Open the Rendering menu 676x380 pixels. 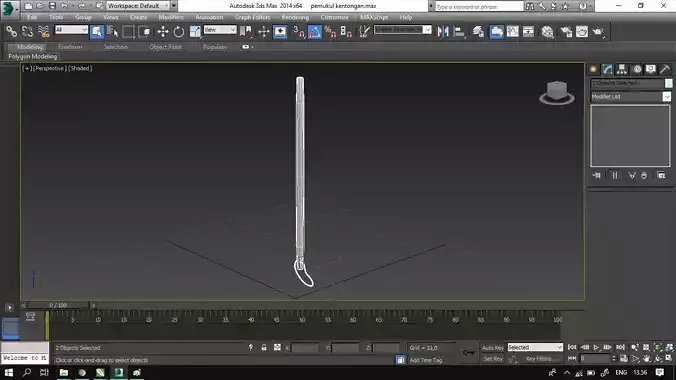(295, 17)
